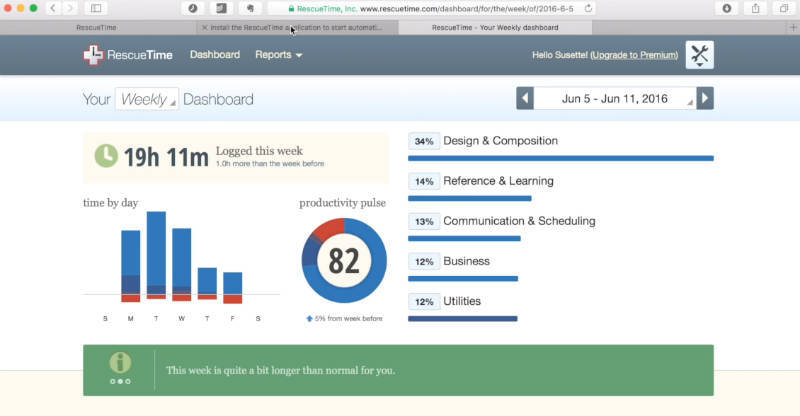The image size is (800, 416).
Task: Click Thursday's bar in time by day
Action: 207,283
